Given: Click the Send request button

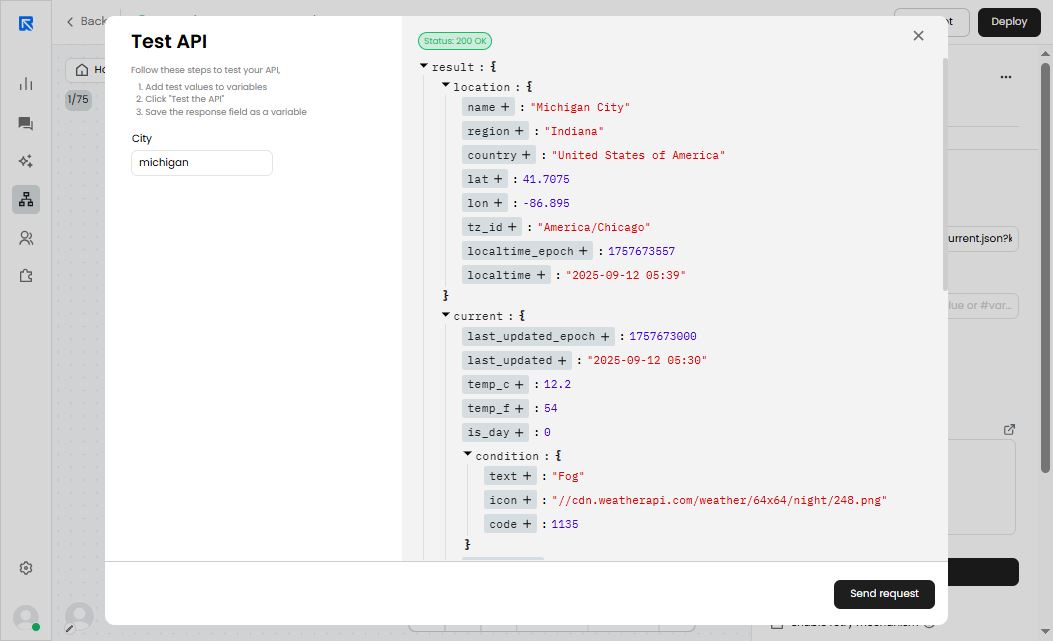Looking at the screenshot, I should (x=884, y=594).
